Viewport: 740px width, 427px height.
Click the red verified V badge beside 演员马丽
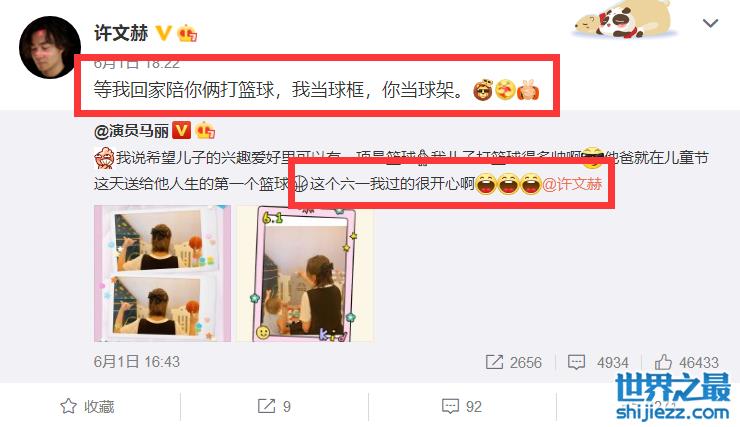(x=181, y=130)
